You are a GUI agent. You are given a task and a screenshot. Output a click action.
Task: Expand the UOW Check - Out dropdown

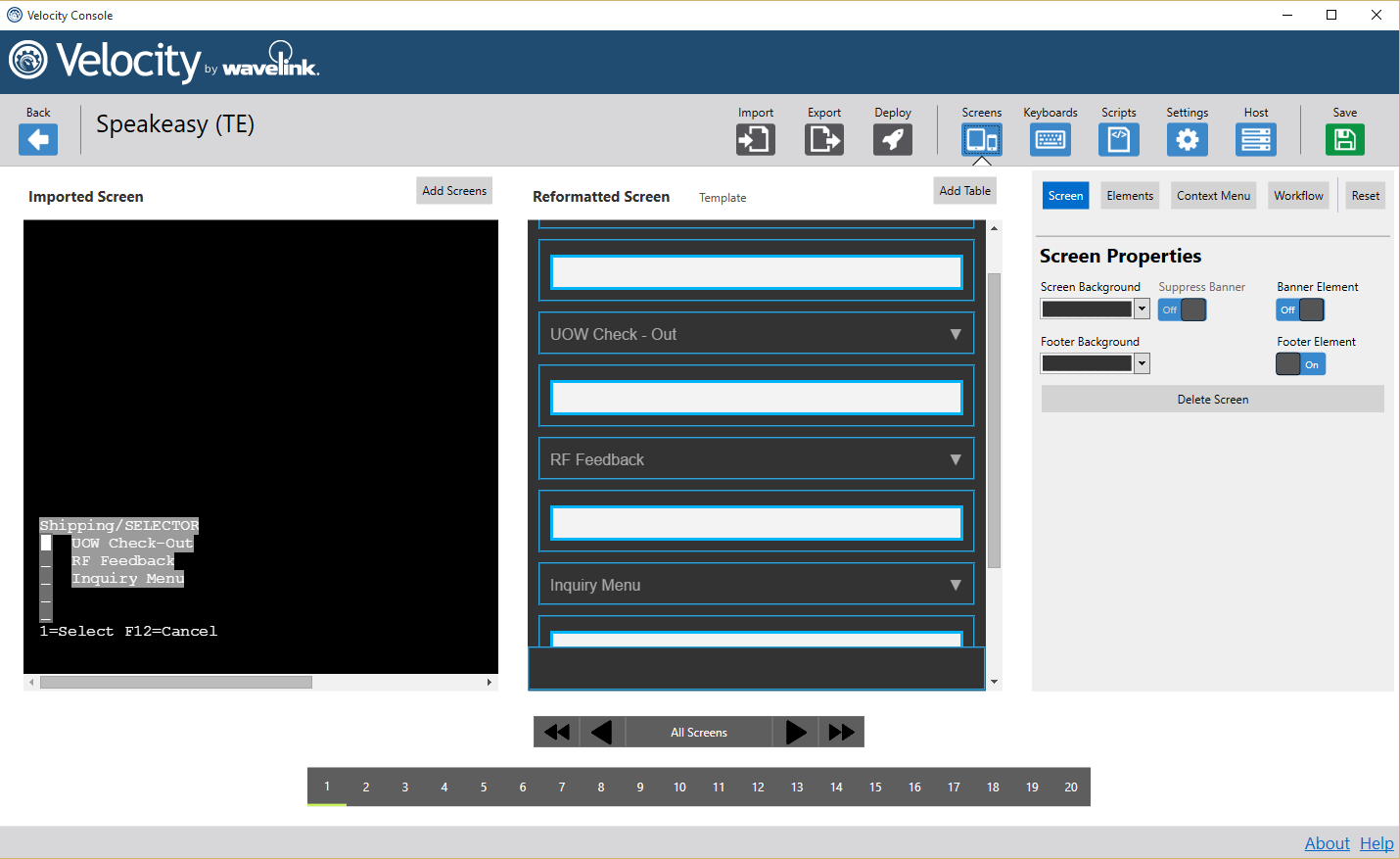pyautogui.click(x=955, y=334)
